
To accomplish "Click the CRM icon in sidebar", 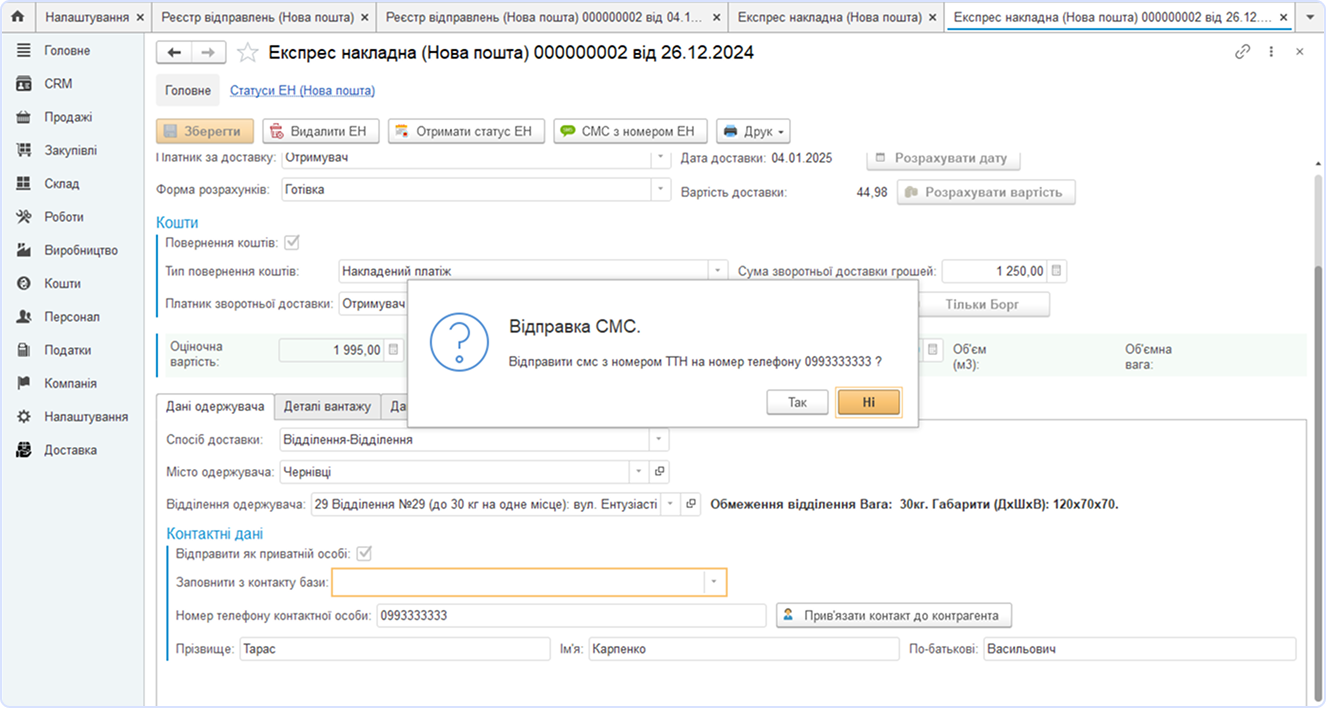I will [24, 84].
